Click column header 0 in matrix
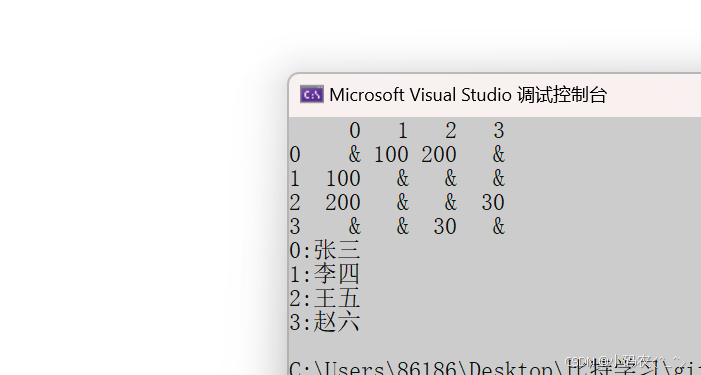 pos(355,131)
